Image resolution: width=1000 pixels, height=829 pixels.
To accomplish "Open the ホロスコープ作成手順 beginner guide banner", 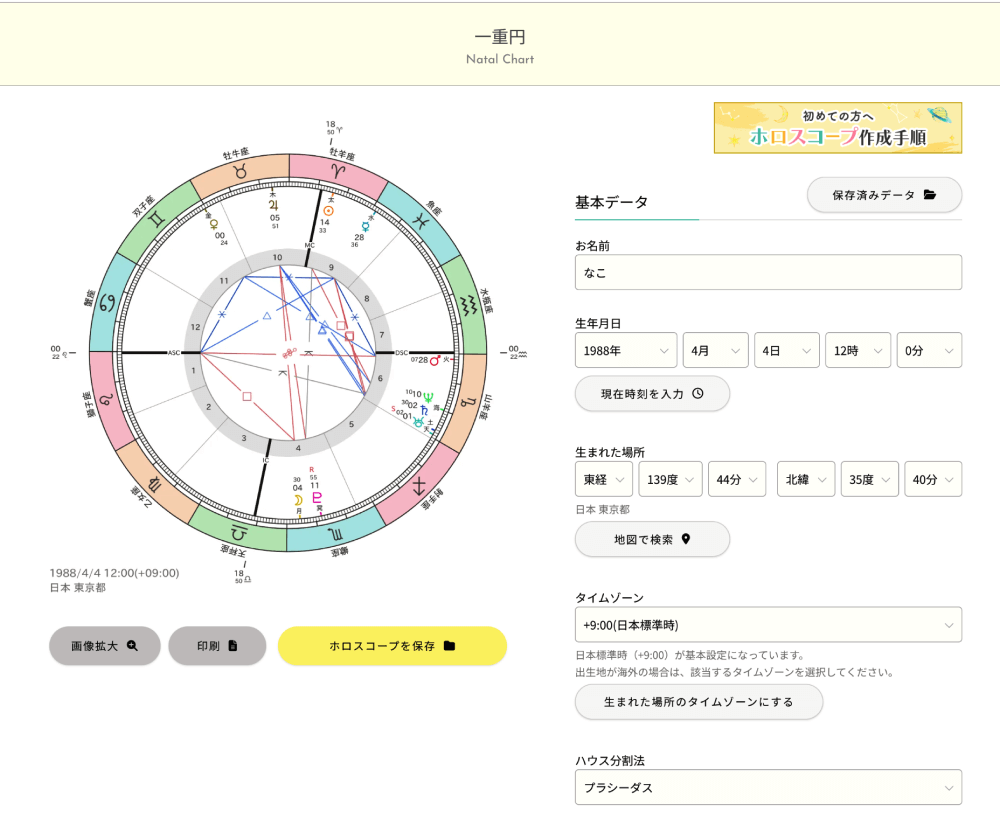I will [x=837, y=128].
